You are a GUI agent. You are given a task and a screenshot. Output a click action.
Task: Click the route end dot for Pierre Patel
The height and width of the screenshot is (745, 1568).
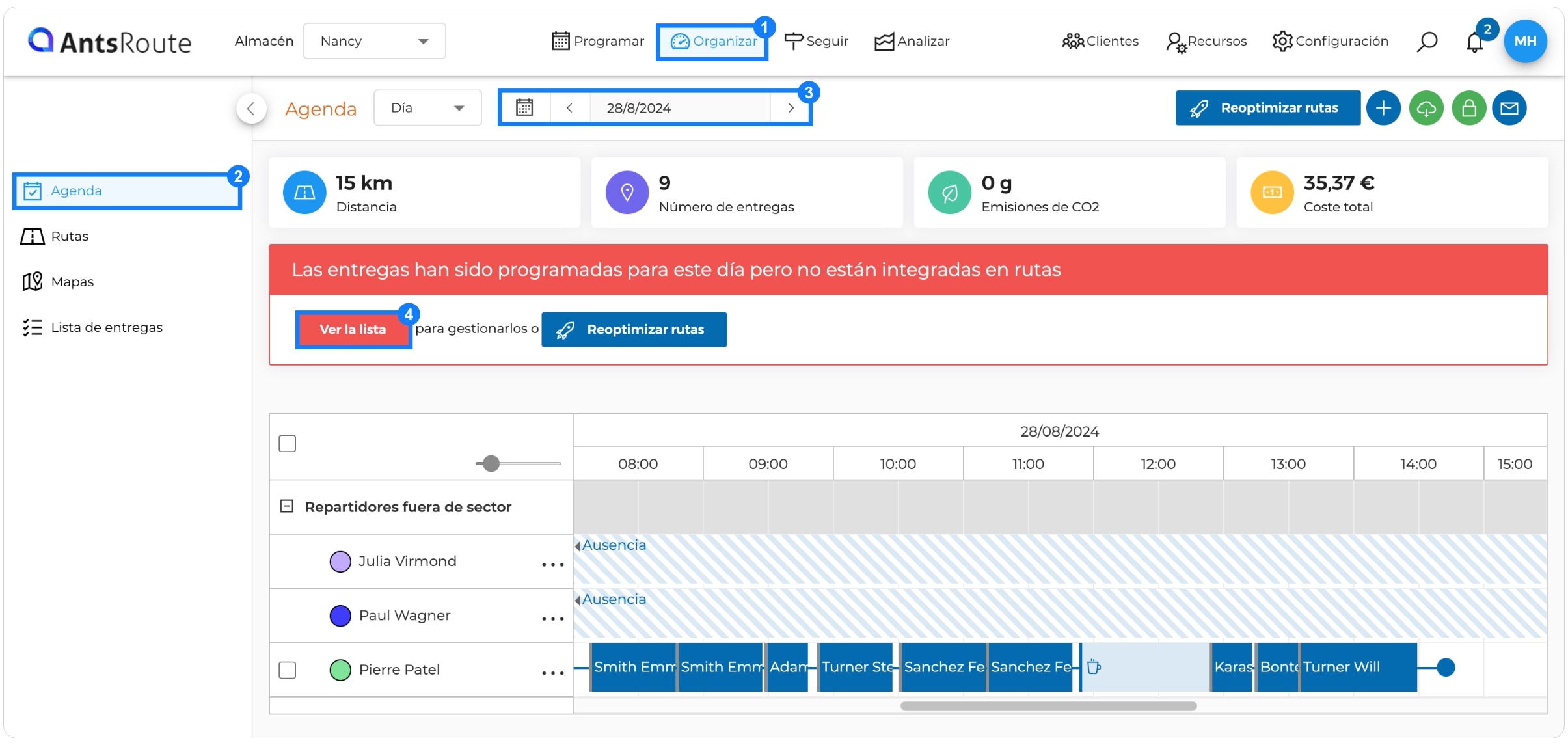[1445, 667]
